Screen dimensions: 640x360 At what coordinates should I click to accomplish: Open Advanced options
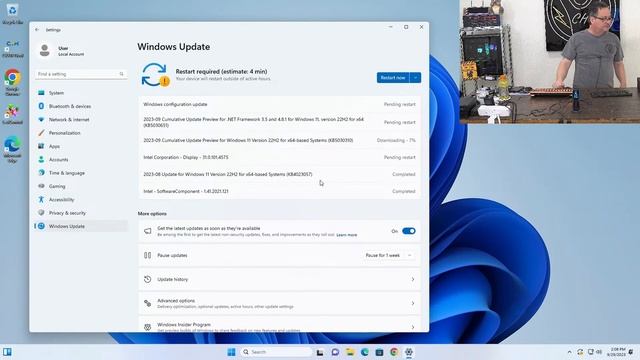(280, 303)
